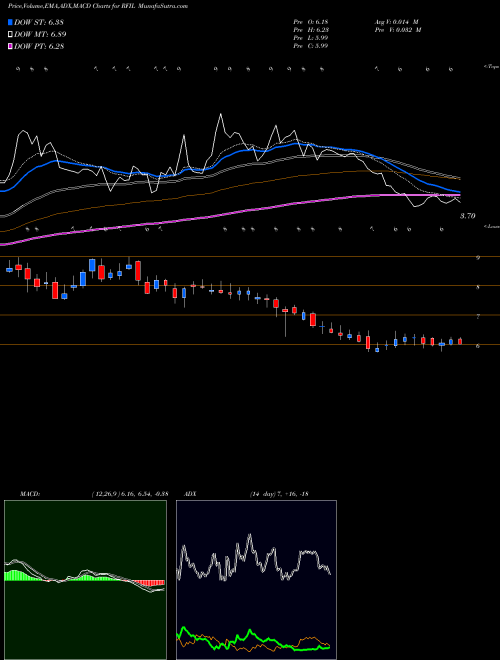Click the price axis label 7

[x=478, y=317]
